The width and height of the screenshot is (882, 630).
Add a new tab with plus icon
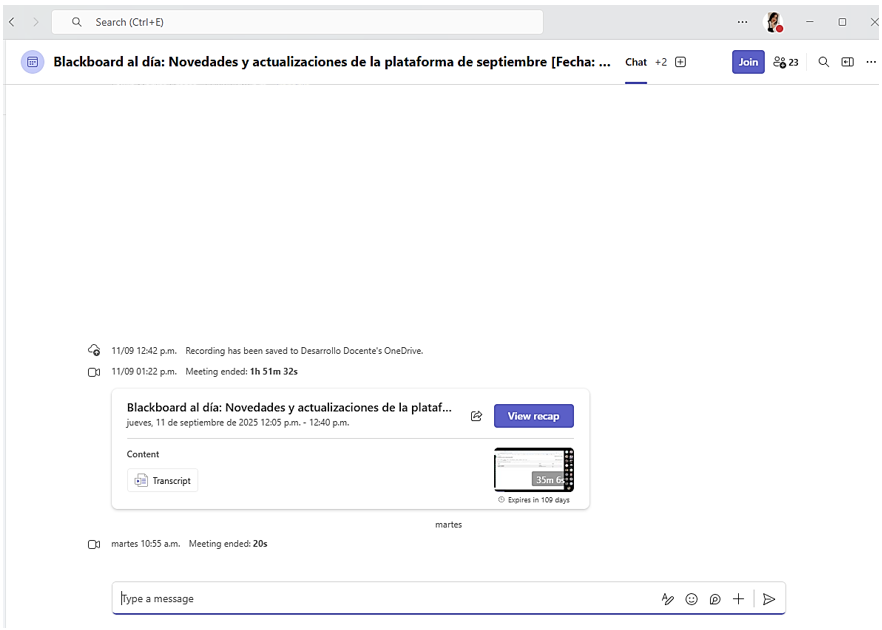(x=681, y=62)
